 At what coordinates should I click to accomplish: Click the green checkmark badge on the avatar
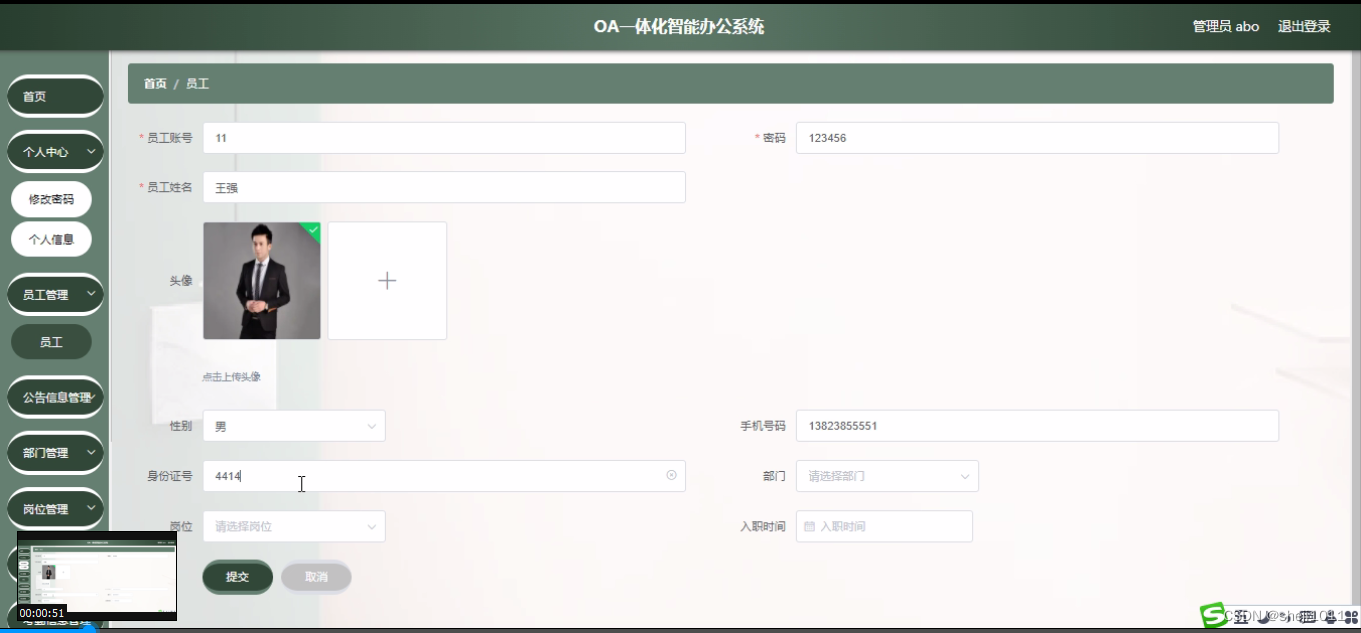tap(311, 229)
